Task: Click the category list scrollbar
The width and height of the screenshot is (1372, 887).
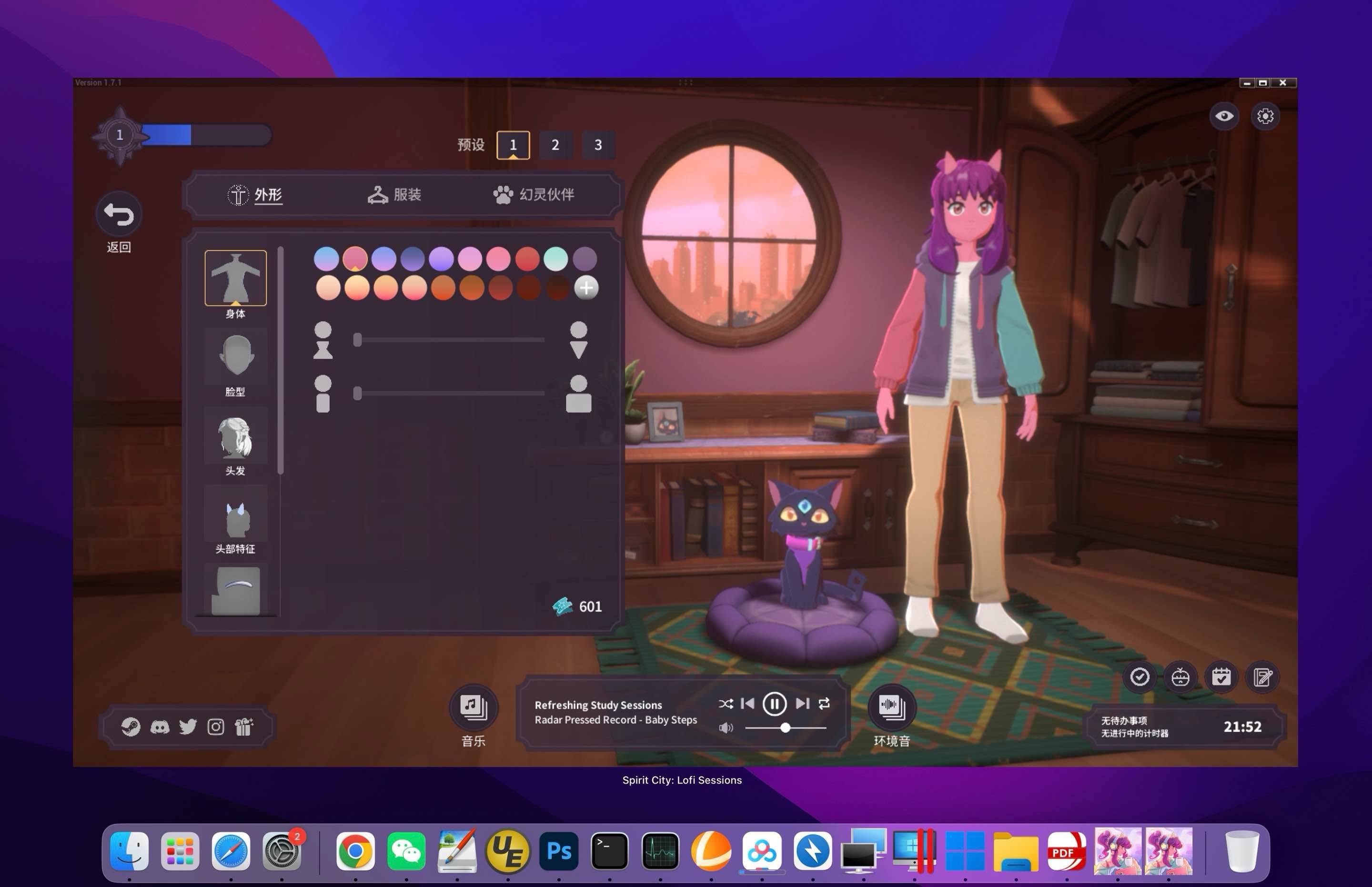Action: (281, 361)
